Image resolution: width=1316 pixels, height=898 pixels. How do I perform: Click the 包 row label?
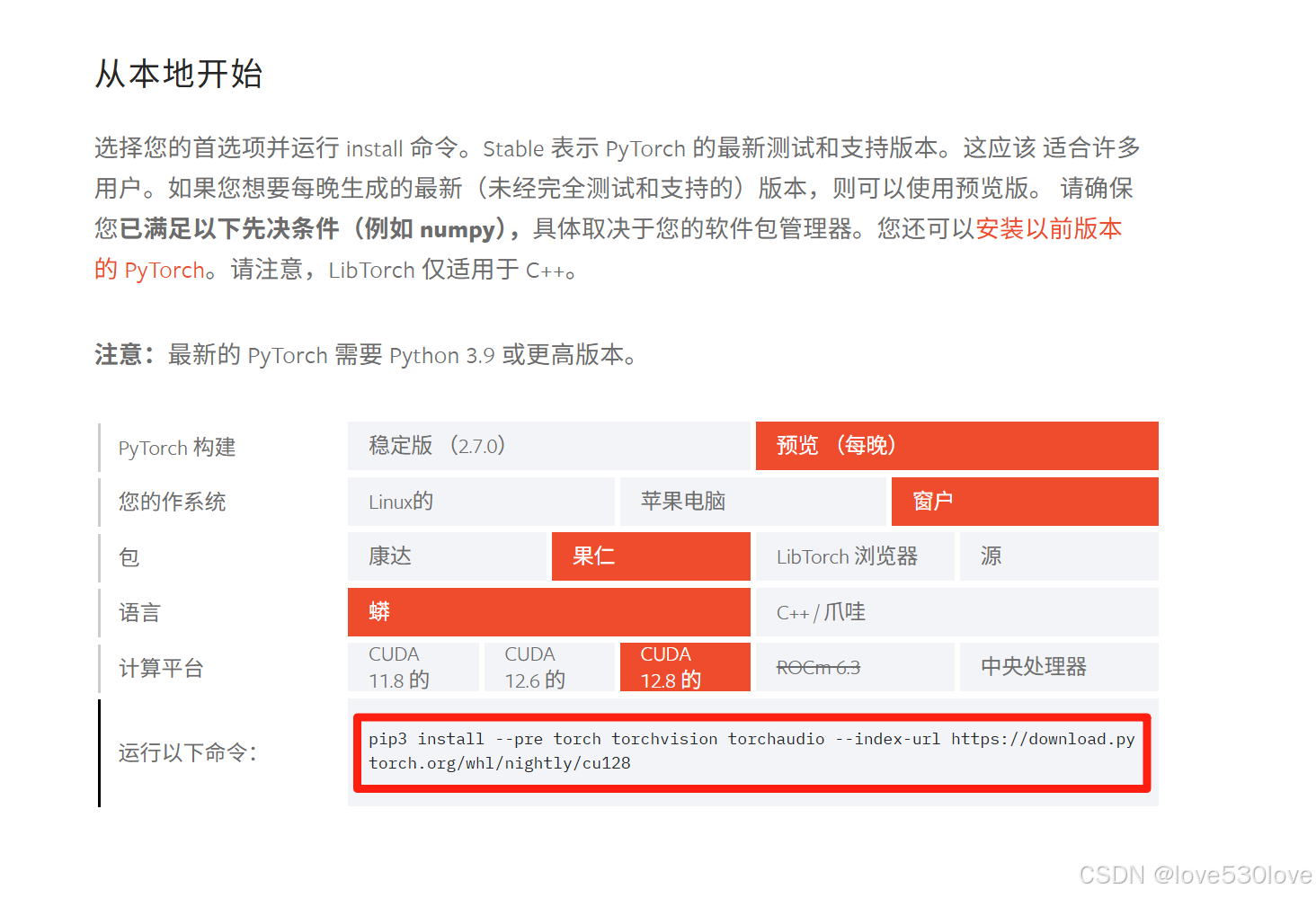[x=129, y=557]
